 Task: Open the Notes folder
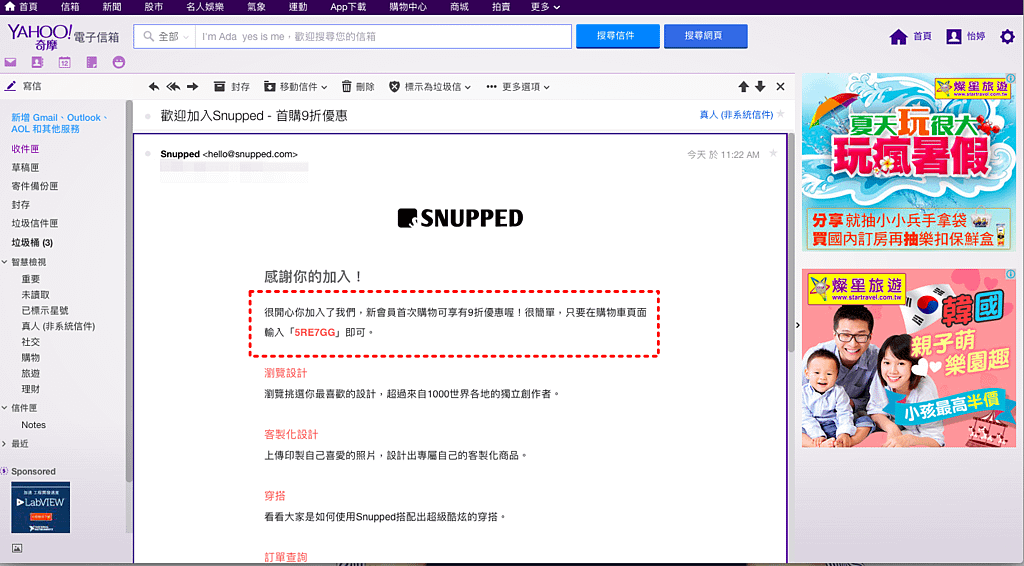tap(33, 425)
